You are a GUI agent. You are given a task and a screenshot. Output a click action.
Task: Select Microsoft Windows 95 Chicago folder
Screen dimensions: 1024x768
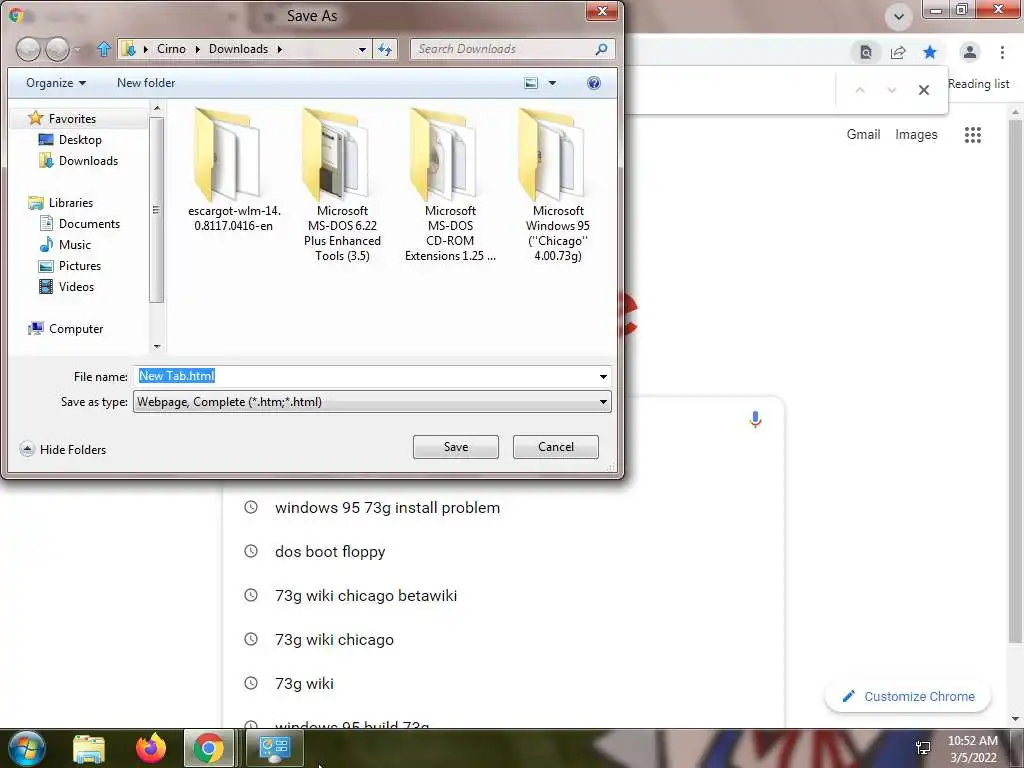558,185
